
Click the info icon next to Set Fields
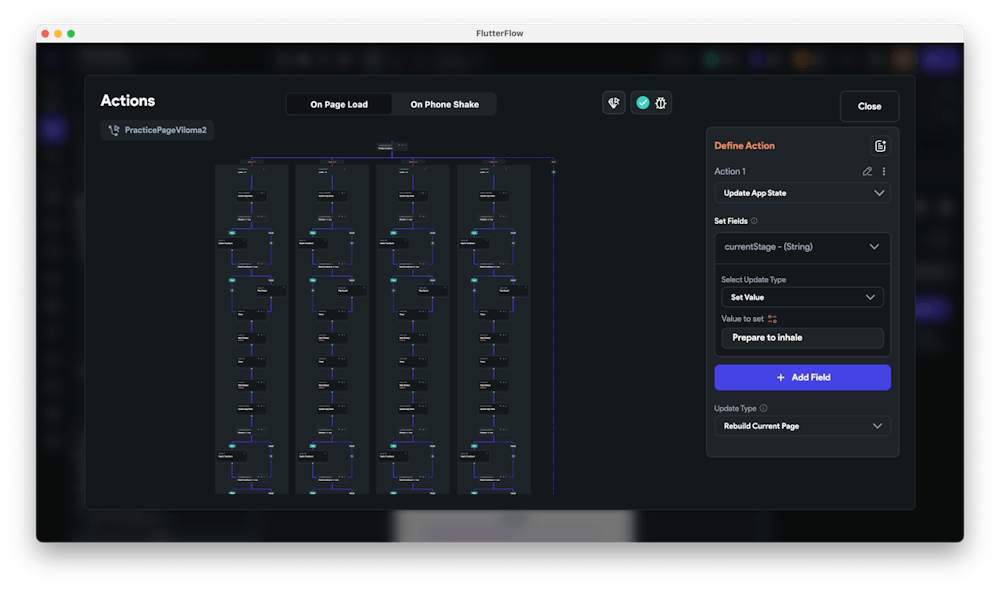click(x=754, y=221)
